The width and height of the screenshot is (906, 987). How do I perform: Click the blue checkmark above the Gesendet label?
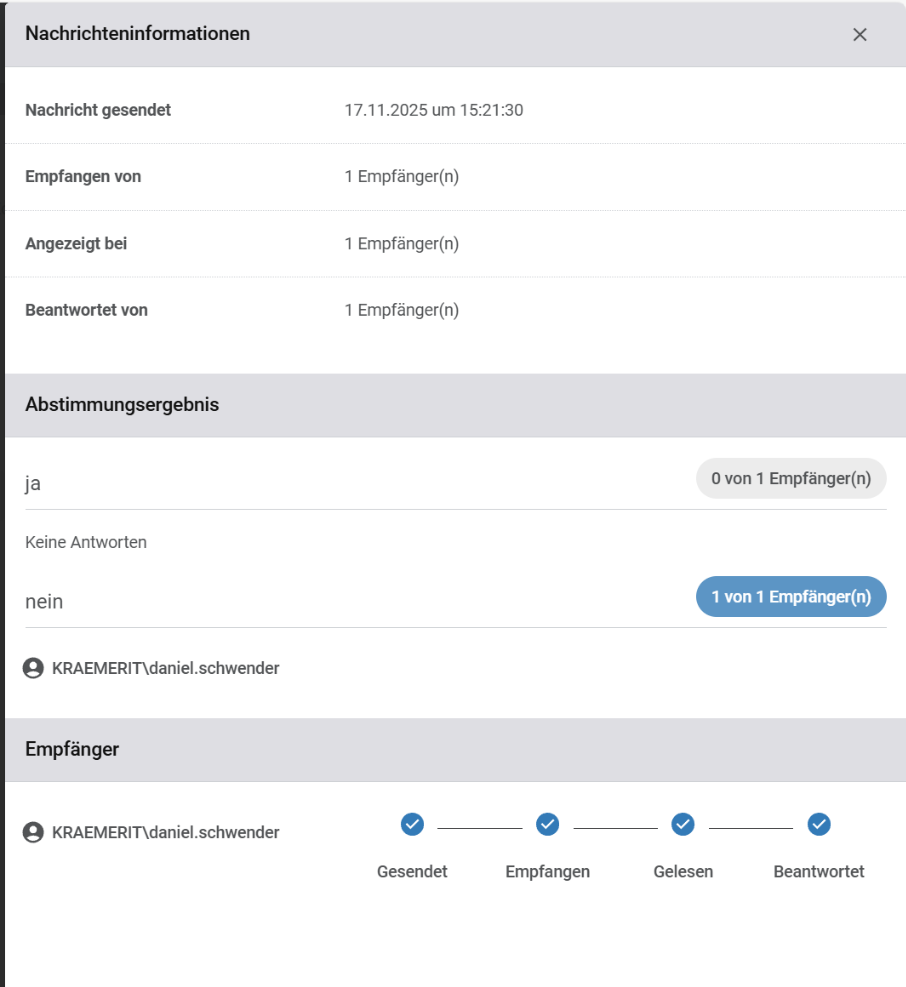coord(412,825)
